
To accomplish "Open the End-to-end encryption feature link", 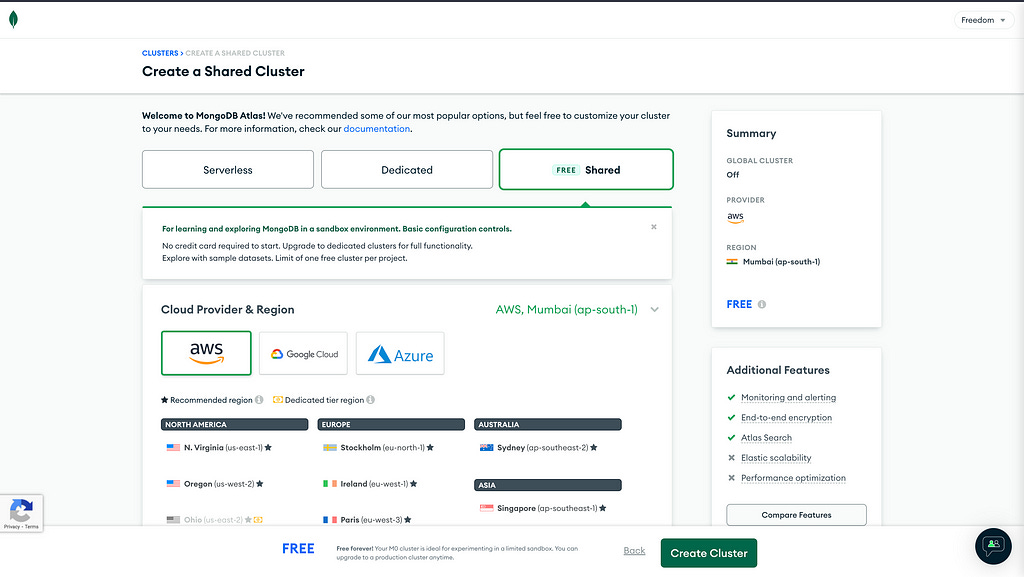I will pos(786,418).
